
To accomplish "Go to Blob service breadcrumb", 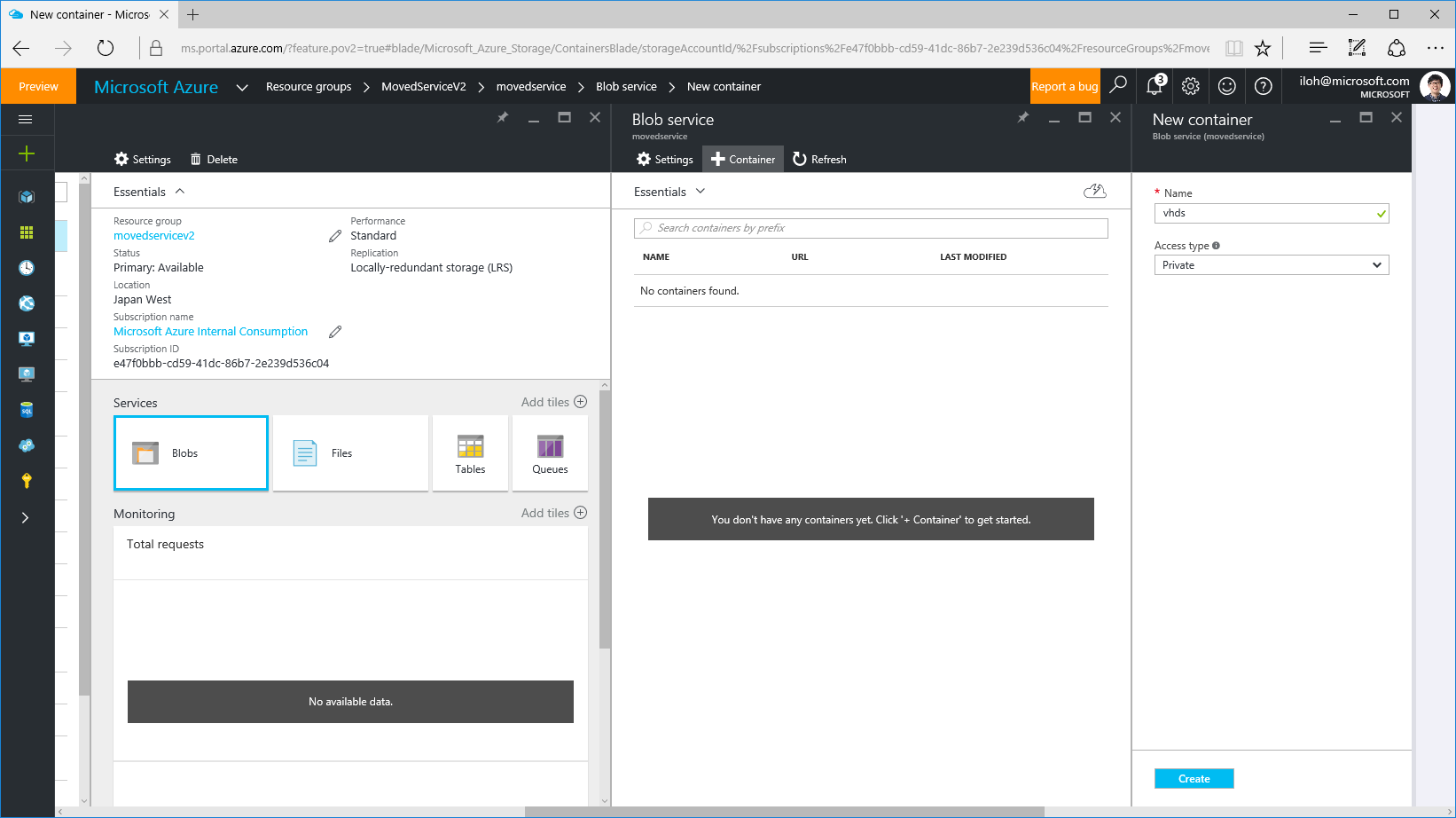I will 626,87.
